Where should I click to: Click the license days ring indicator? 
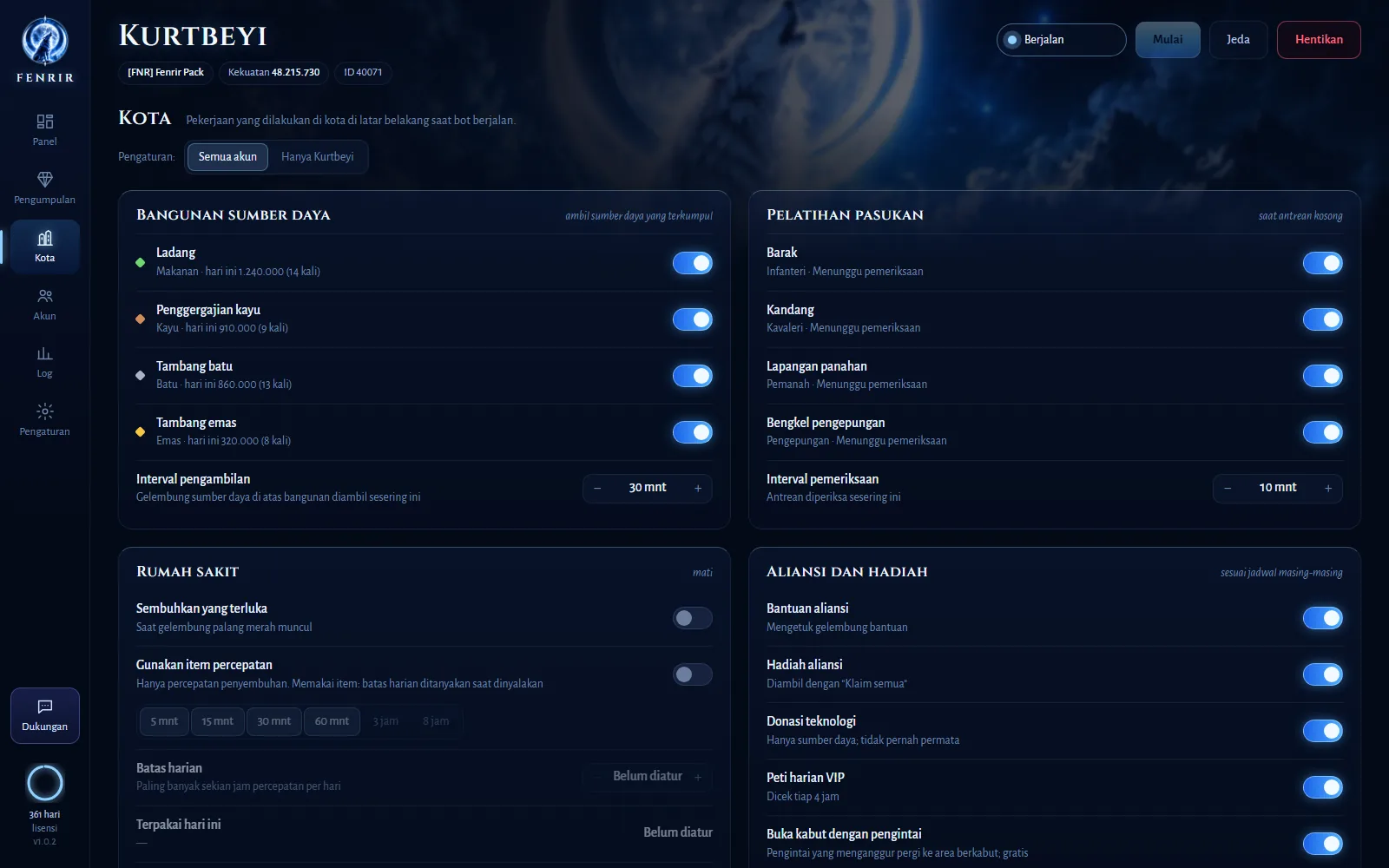point(45,783)
